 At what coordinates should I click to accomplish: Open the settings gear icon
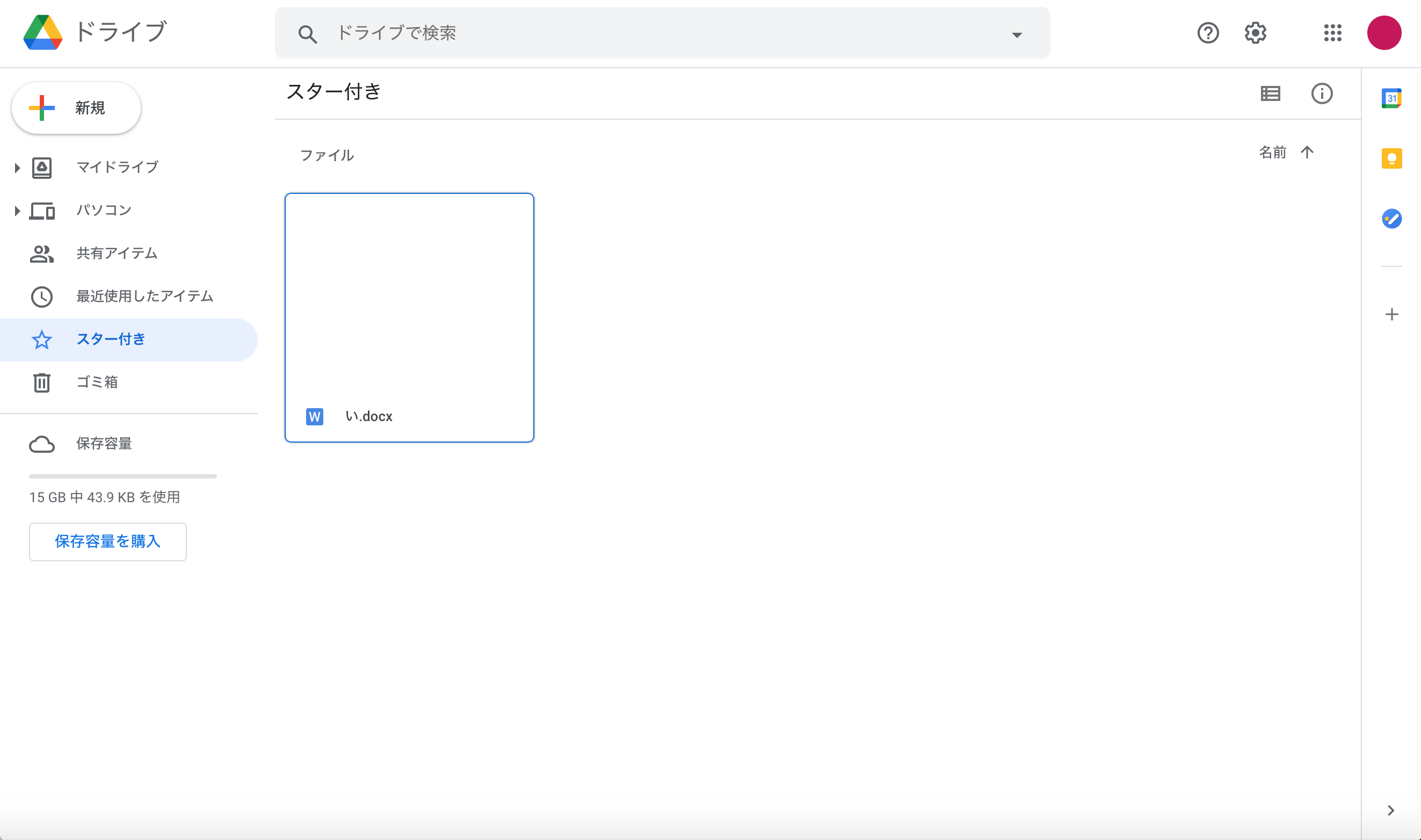click(x=1255, y=33)
